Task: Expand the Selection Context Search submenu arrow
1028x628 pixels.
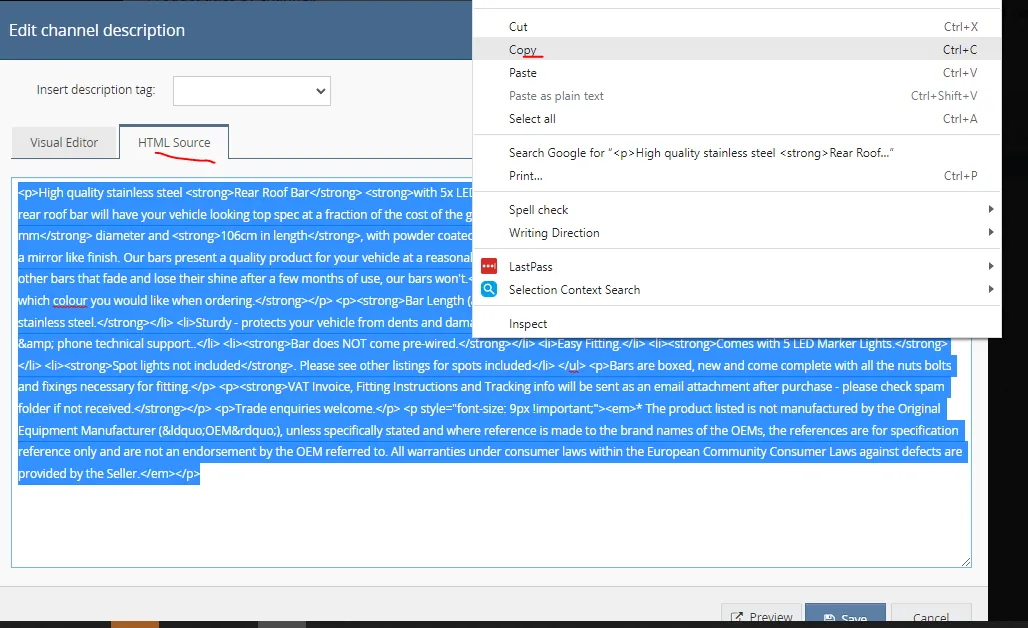Action: [x=991, y=289]
